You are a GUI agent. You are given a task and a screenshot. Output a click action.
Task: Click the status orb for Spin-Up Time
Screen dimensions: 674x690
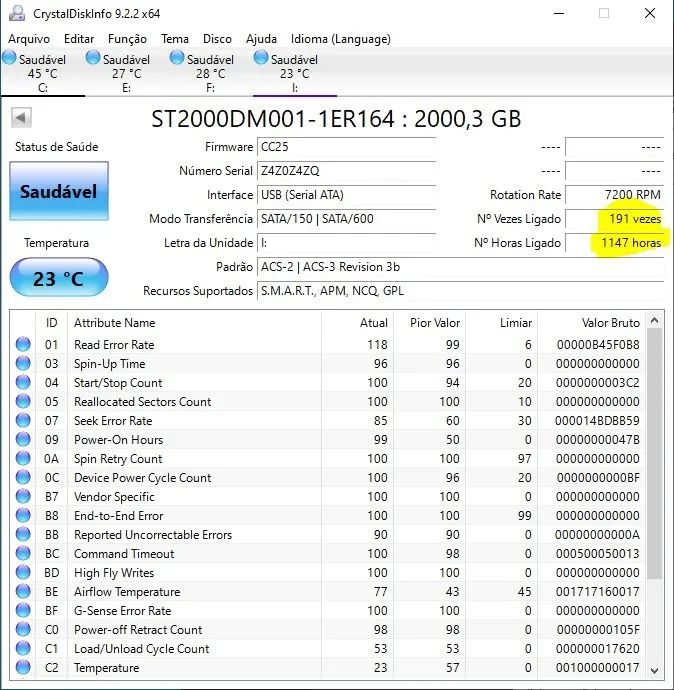pyautogui.click(x=23, y=363)
